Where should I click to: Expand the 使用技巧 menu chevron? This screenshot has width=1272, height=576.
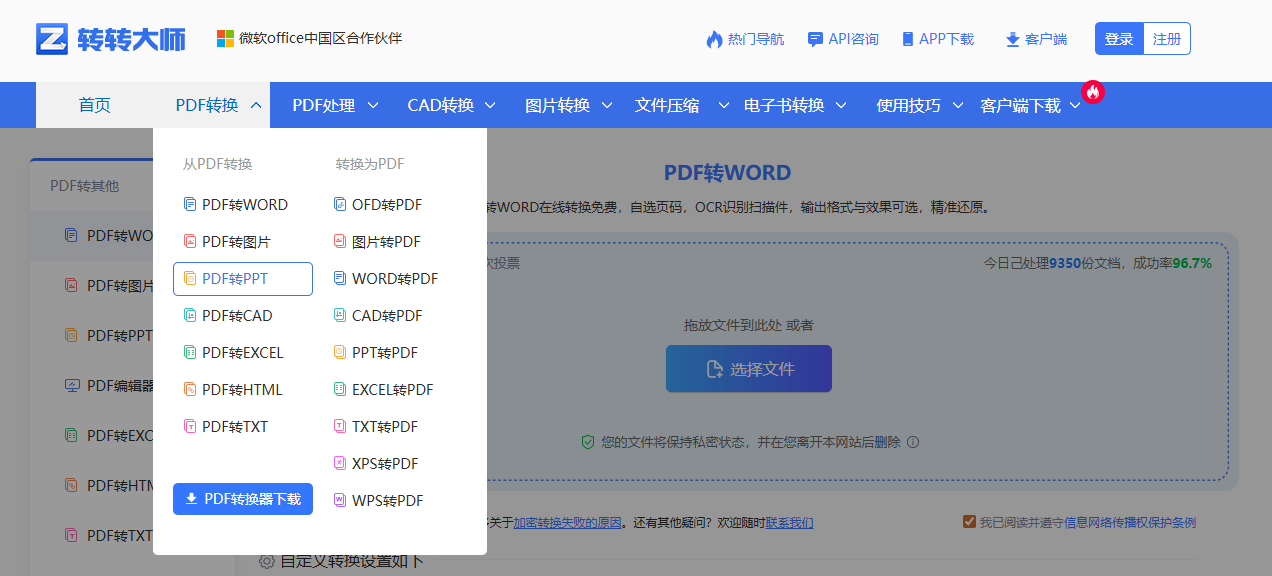click(x=958, y=105)
